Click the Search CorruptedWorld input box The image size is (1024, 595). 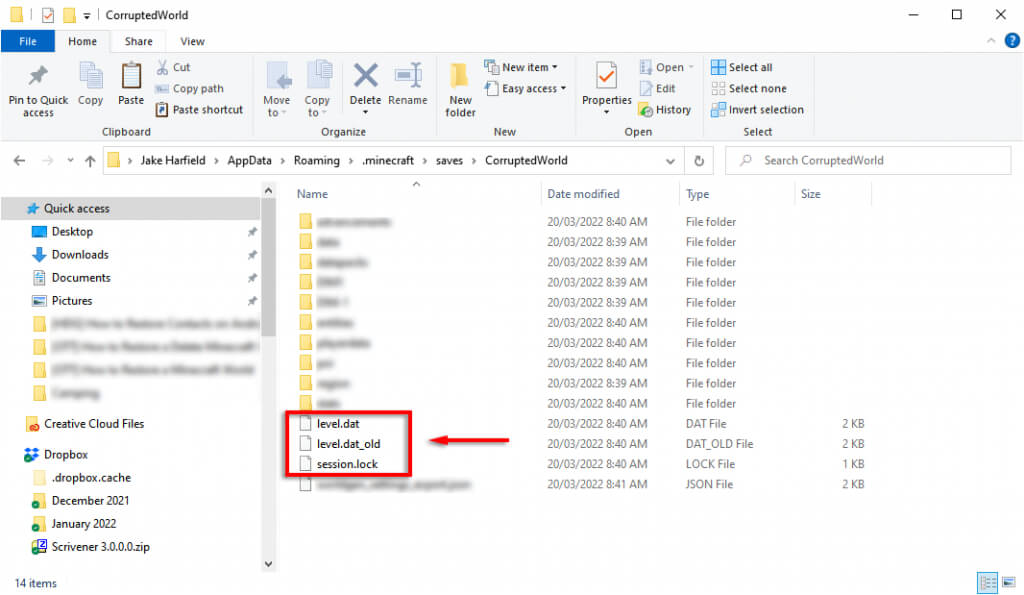[x=870, y=160]
